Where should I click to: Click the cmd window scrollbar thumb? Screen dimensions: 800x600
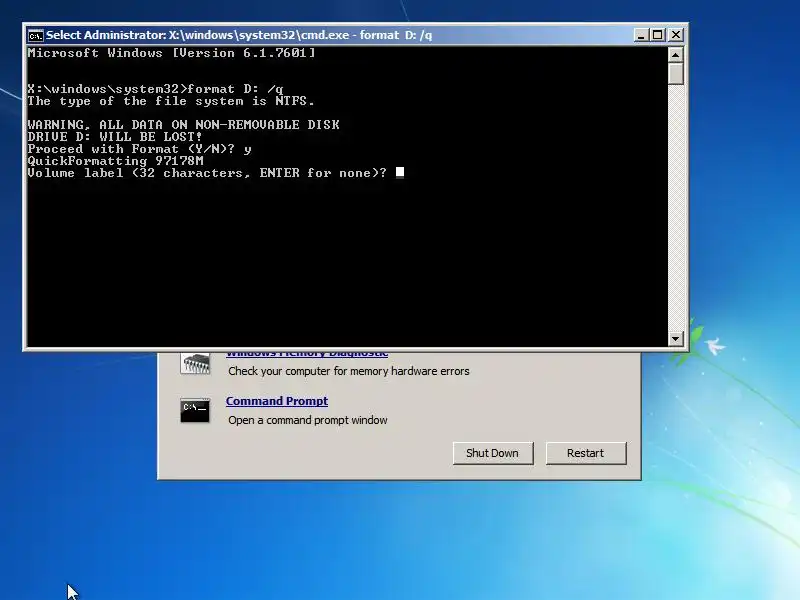(676, 73)
